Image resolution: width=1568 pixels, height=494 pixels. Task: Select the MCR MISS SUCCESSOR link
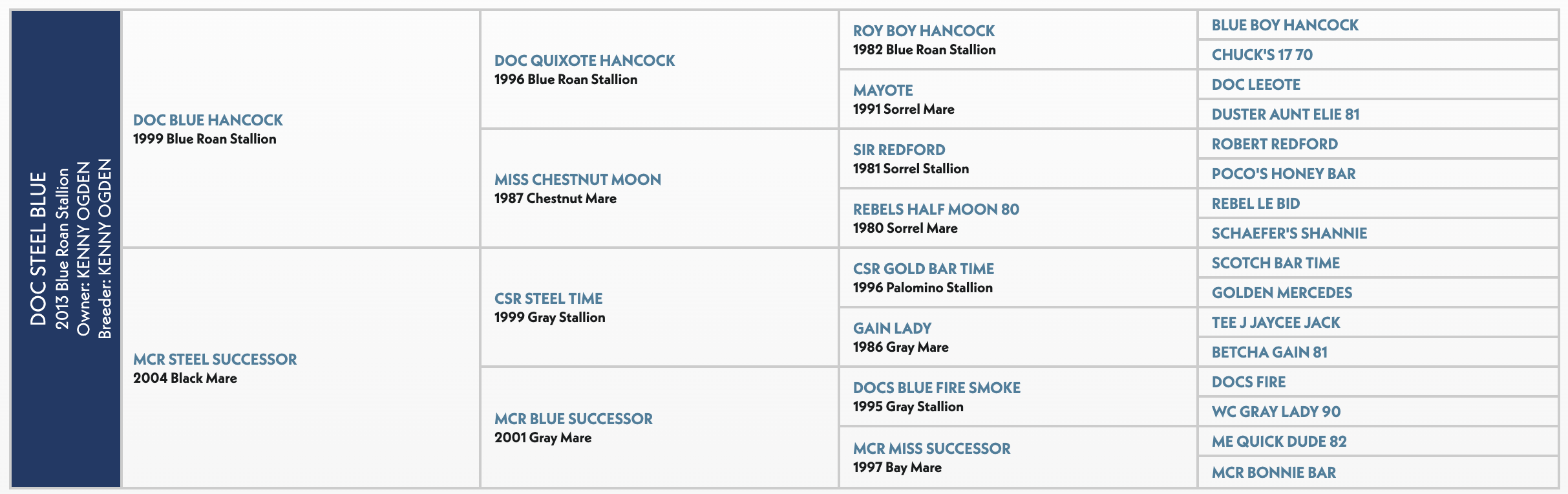(x=931, y=449)
